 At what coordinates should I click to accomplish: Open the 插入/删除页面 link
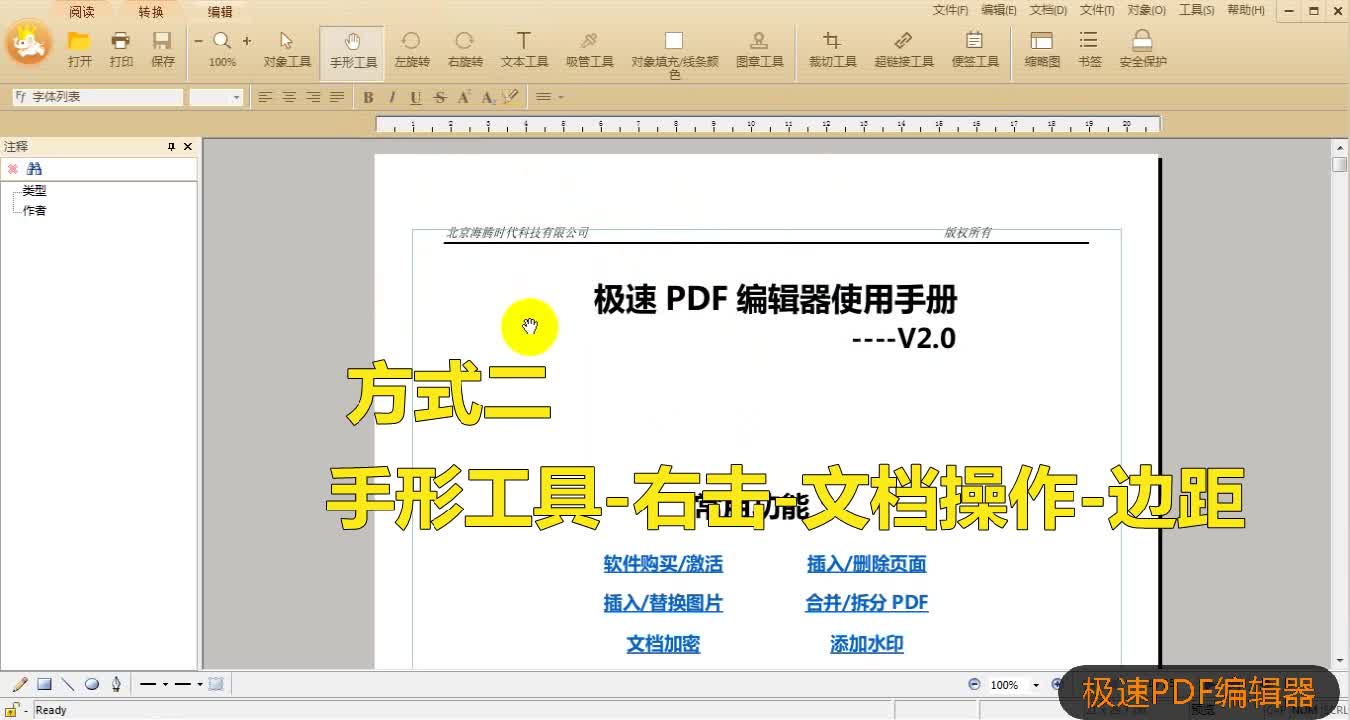[867, 564]
